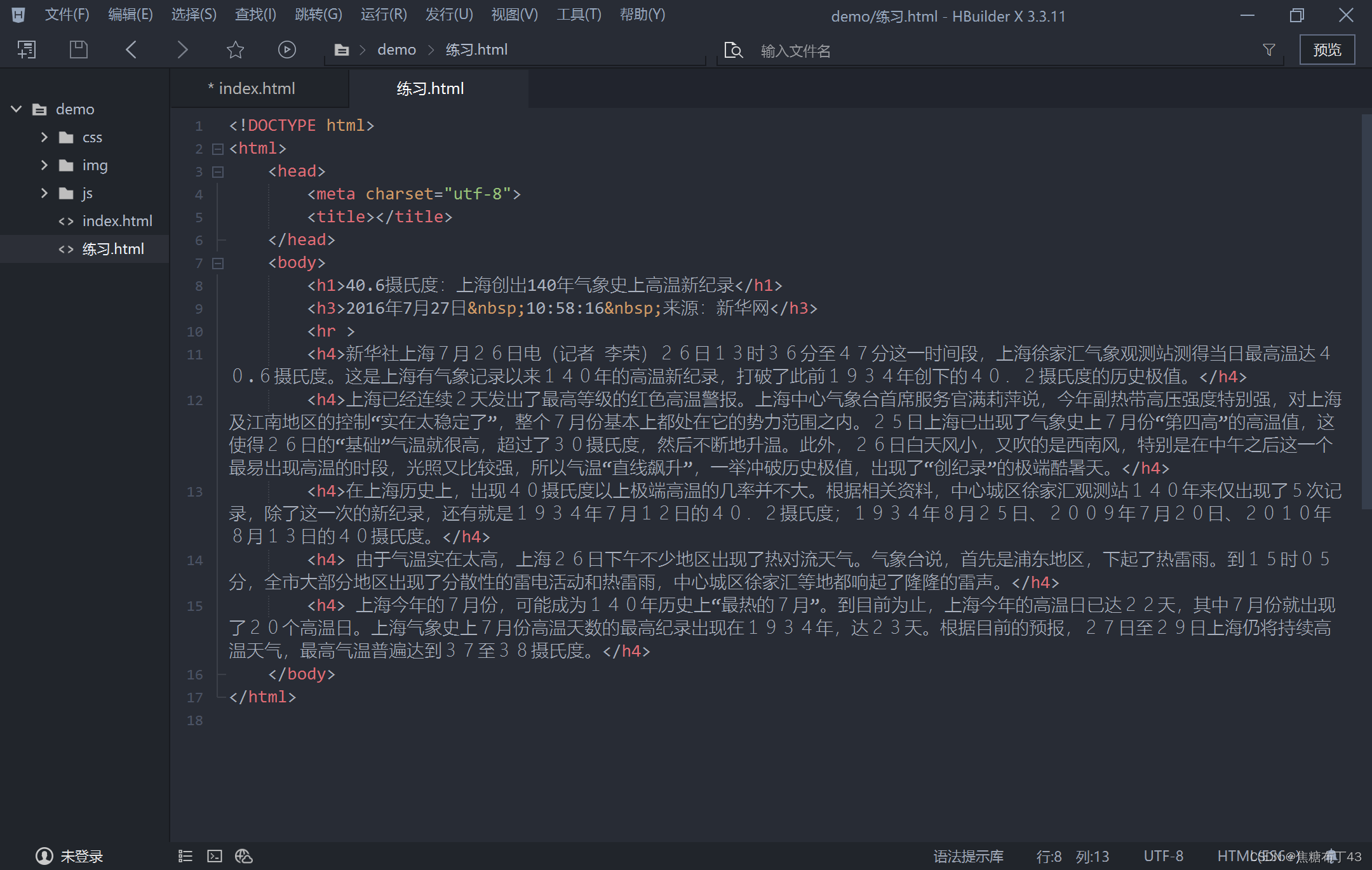Click the editor vertical scrollbar
Screen dimensions: 1372x870
[x=1366, y=311]
